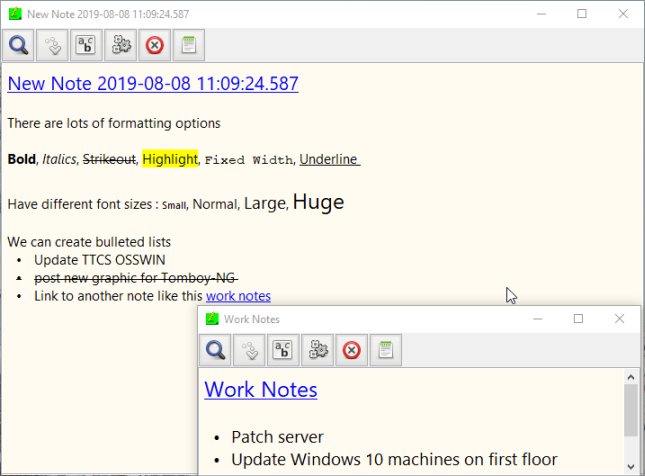Open Text format menu in Work Notes window
This screenshot has height=476, width=645.
tap(284, 350)
